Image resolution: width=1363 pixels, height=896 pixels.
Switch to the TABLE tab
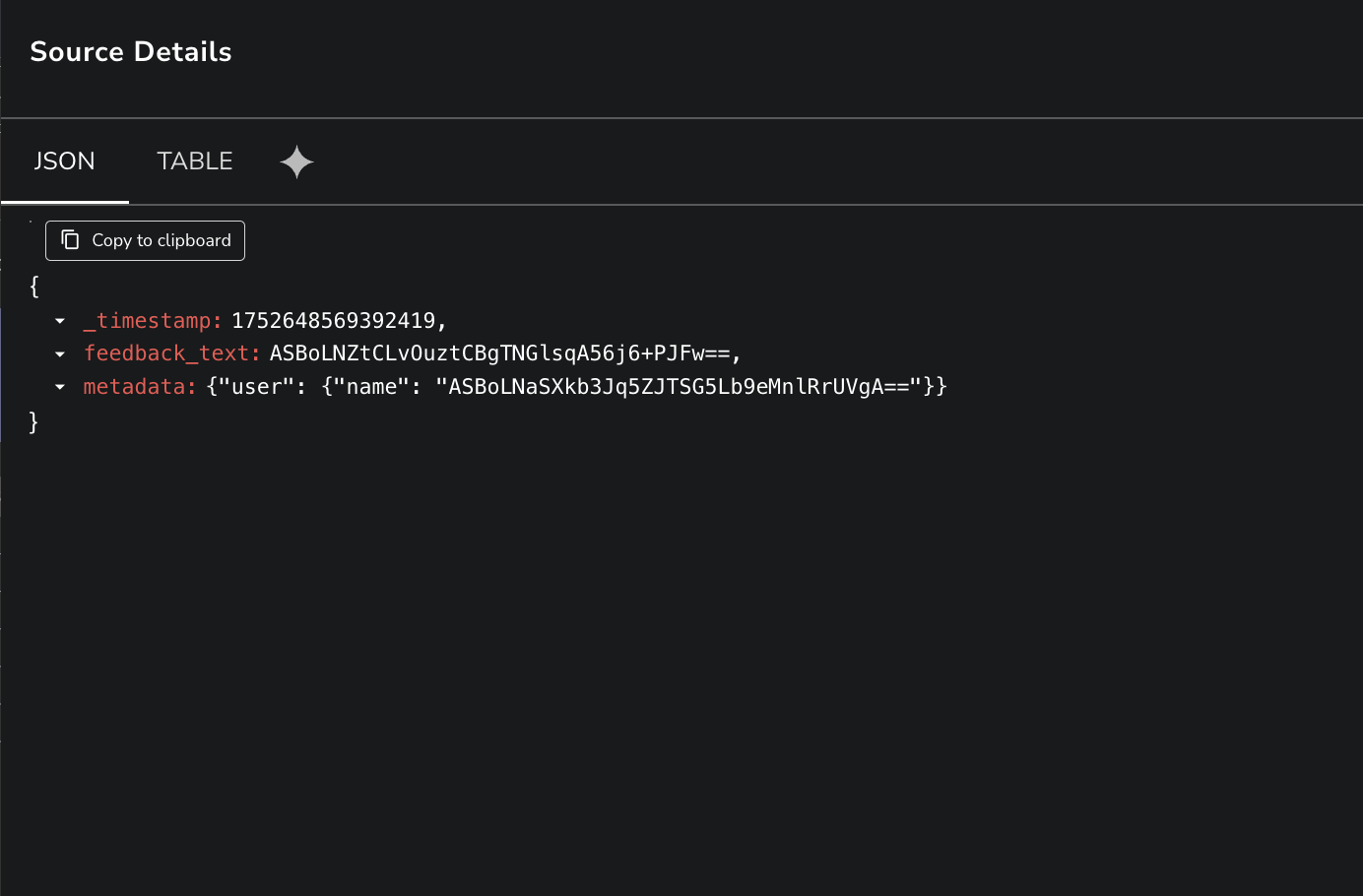(194, 161)
